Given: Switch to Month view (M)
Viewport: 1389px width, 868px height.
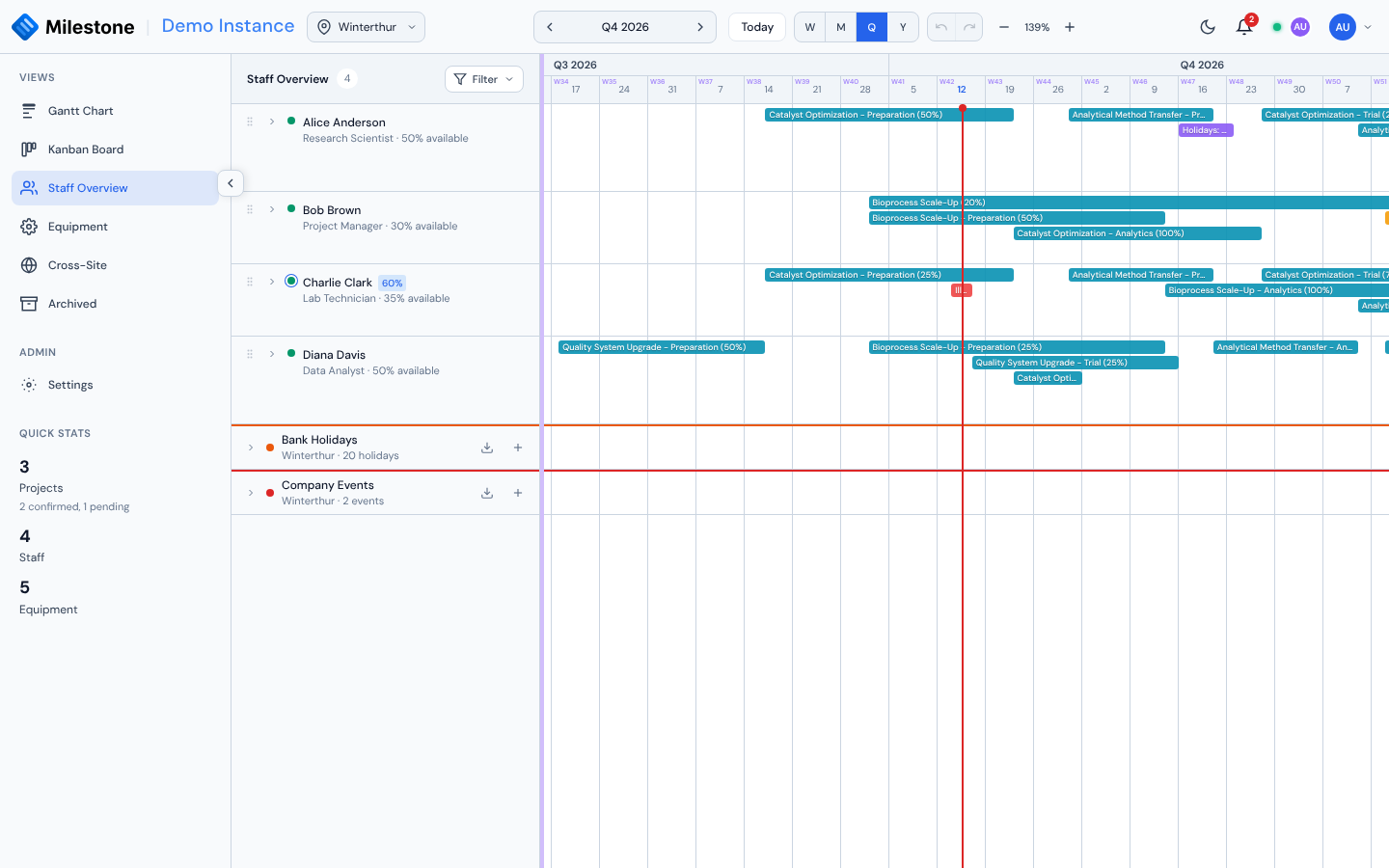Looking at the screenshot, I should pyautogui.click(x=841, y=27).
